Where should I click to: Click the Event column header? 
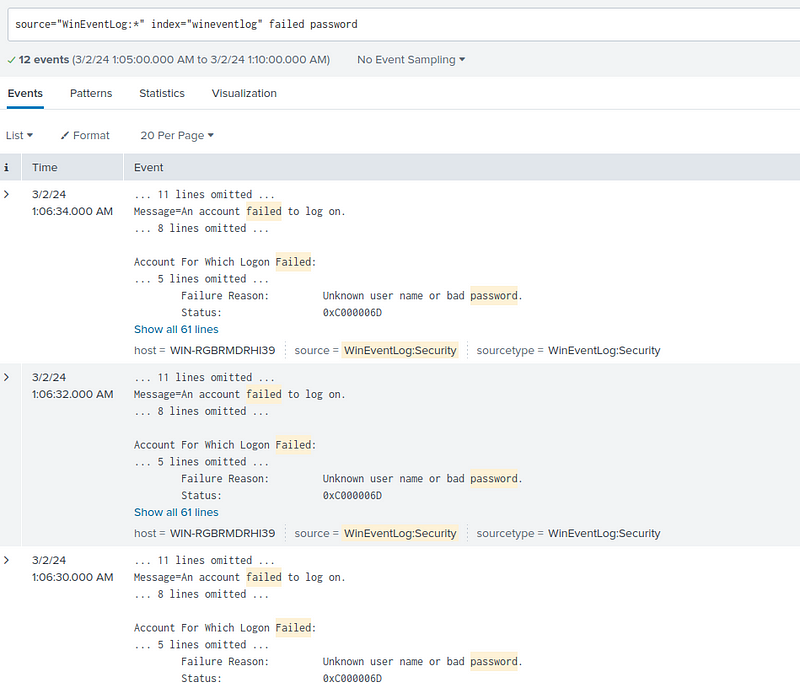click(x=148, y=167)
